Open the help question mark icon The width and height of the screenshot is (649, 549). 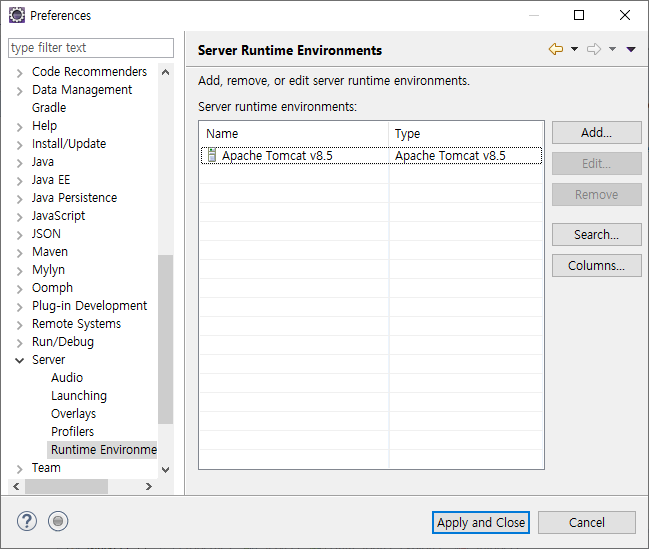coord(27,521)
